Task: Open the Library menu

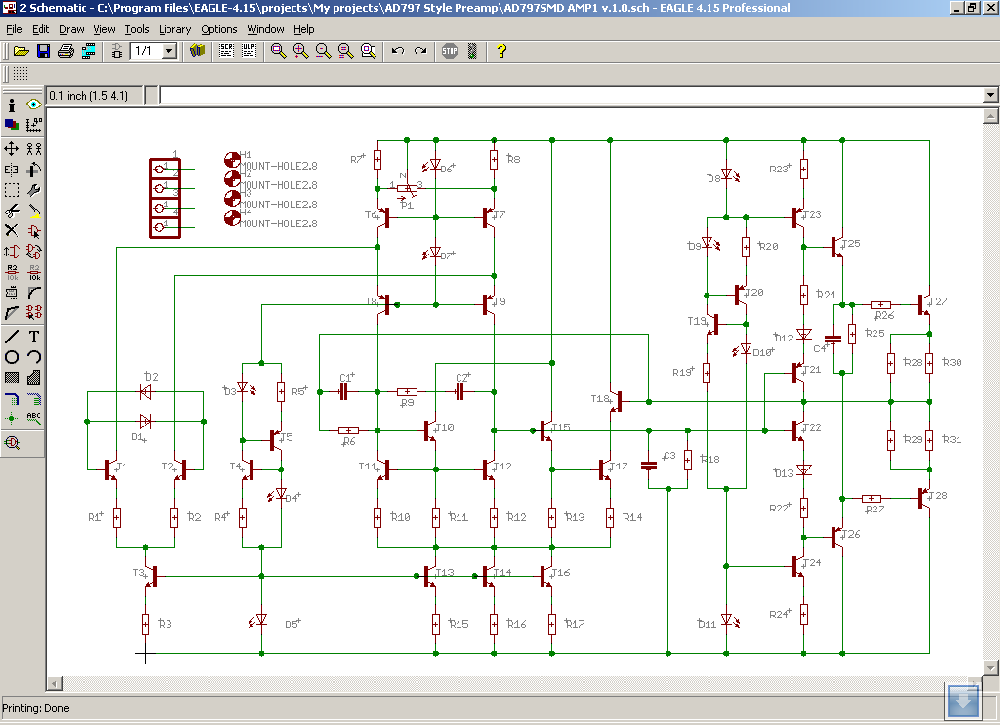Action: (x=175, y=29)
